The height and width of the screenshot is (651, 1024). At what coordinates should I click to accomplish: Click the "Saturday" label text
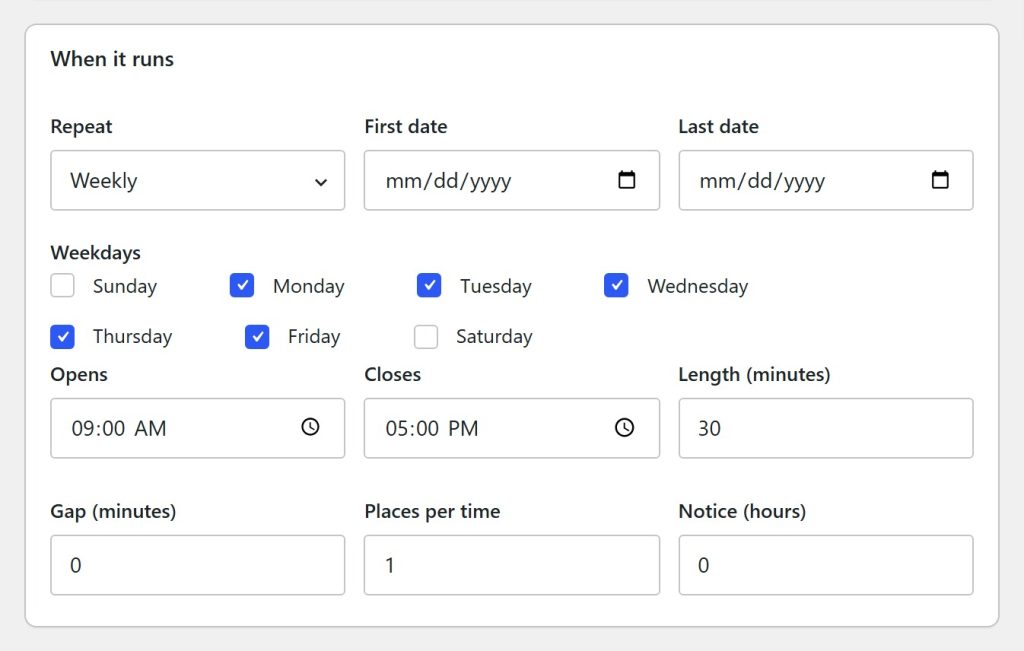click(x=494, y=337)
